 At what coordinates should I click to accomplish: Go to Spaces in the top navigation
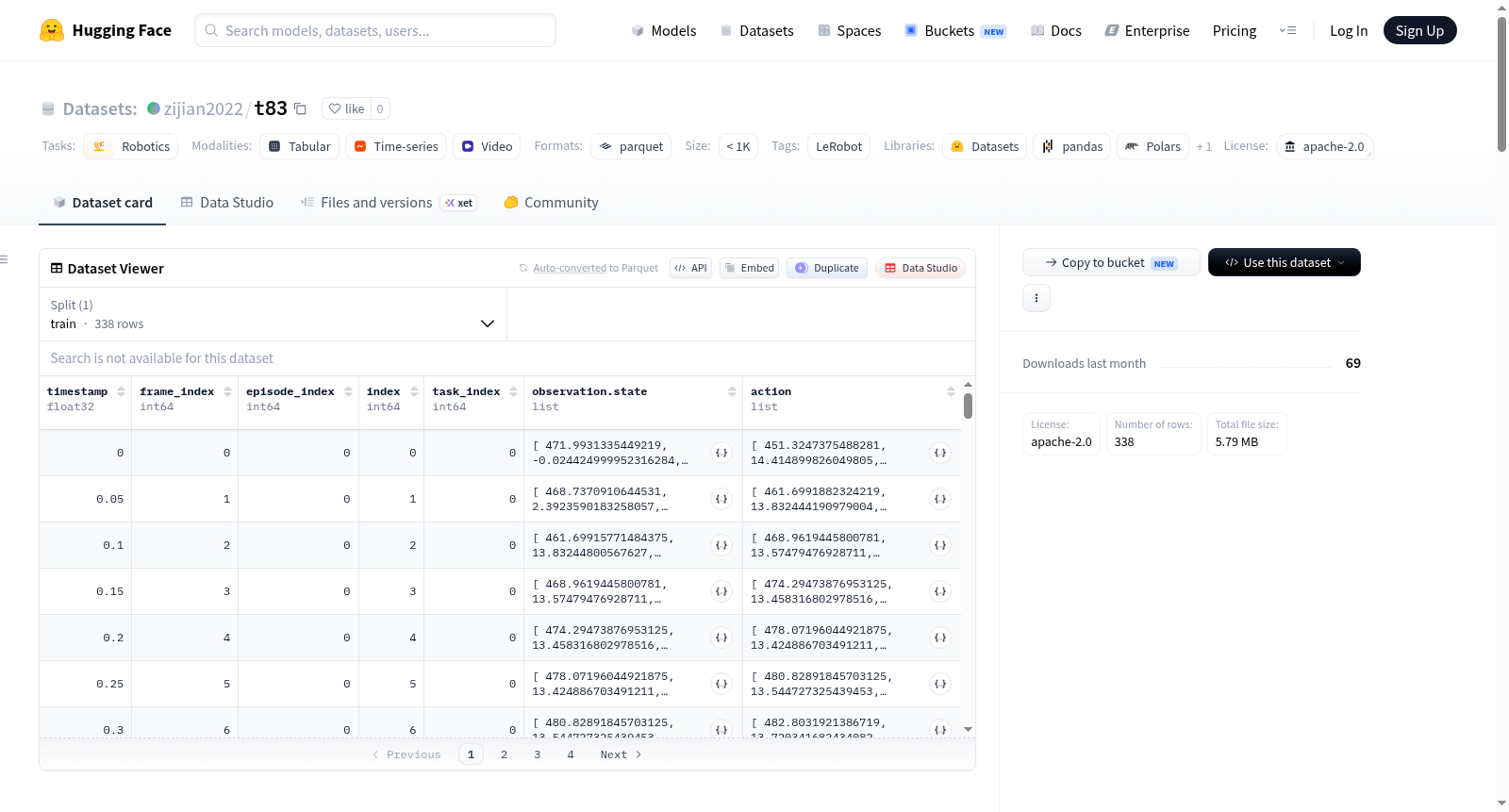850,30
